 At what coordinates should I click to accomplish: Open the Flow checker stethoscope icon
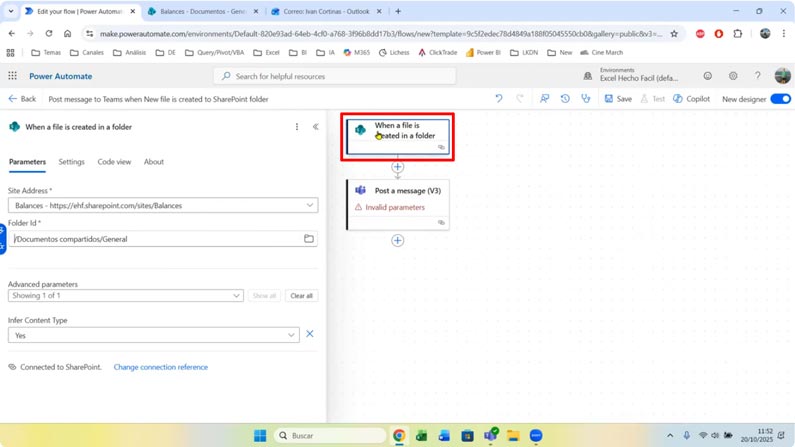586,99
